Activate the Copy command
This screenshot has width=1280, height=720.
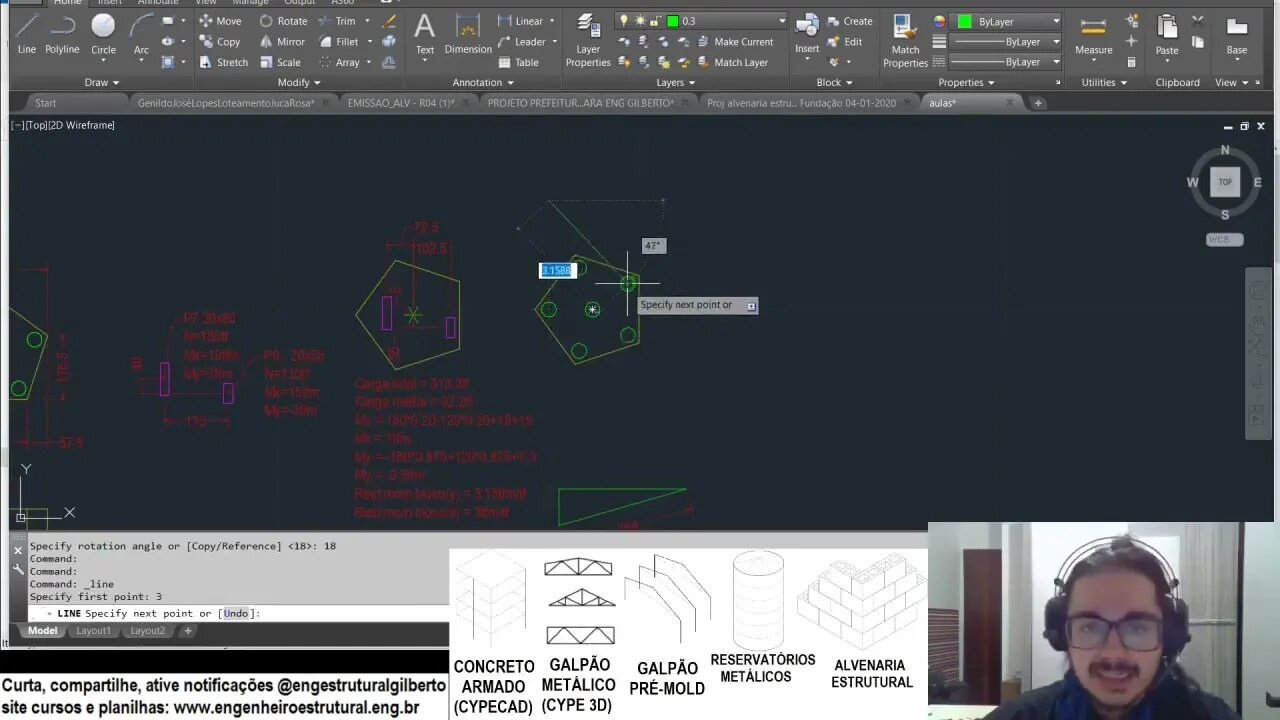point(219,42)
